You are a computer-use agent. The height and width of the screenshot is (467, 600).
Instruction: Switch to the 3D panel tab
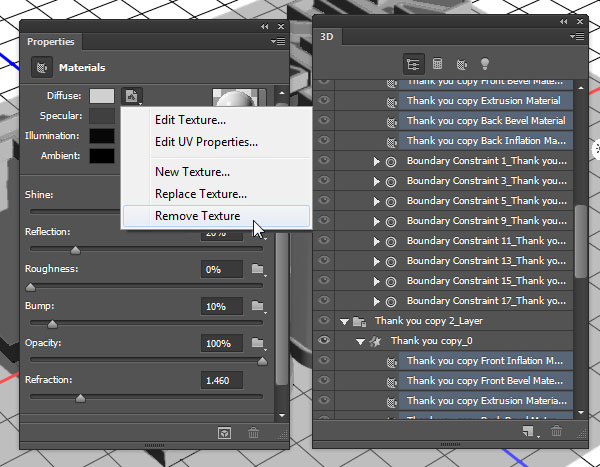[327, 37]
